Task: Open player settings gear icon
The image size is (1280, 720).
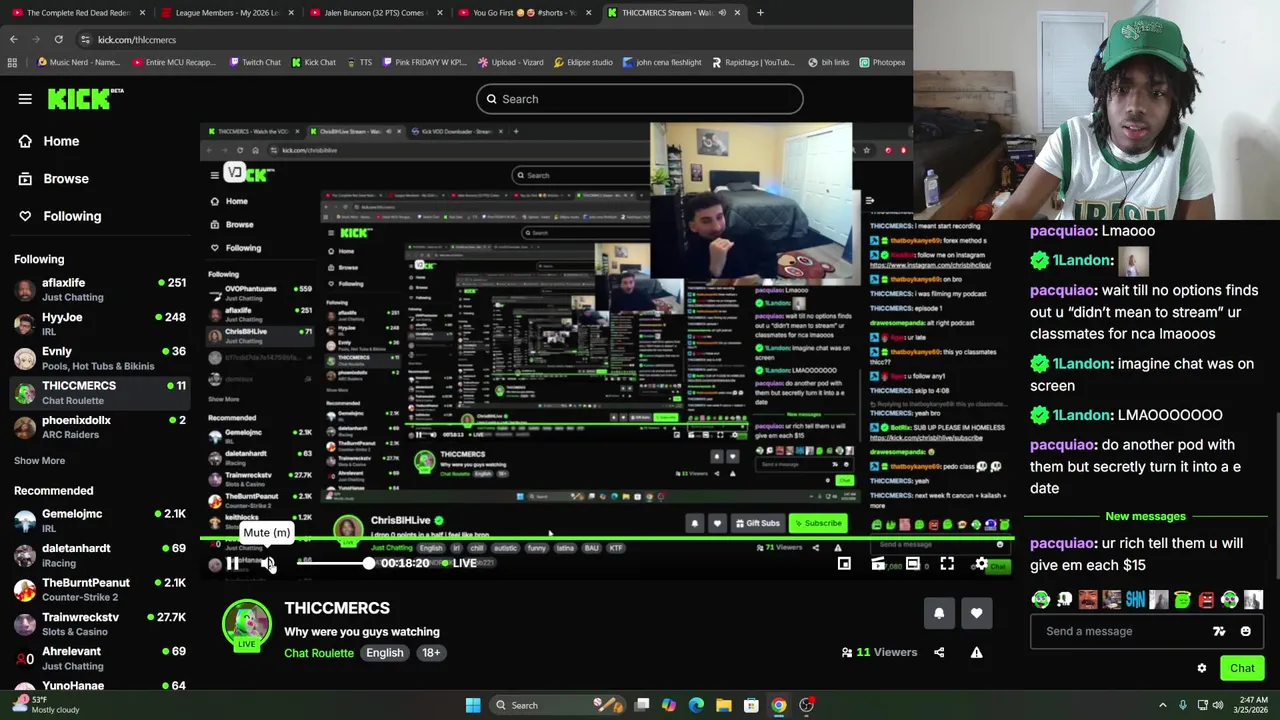Action: click(x=981, y=564)
